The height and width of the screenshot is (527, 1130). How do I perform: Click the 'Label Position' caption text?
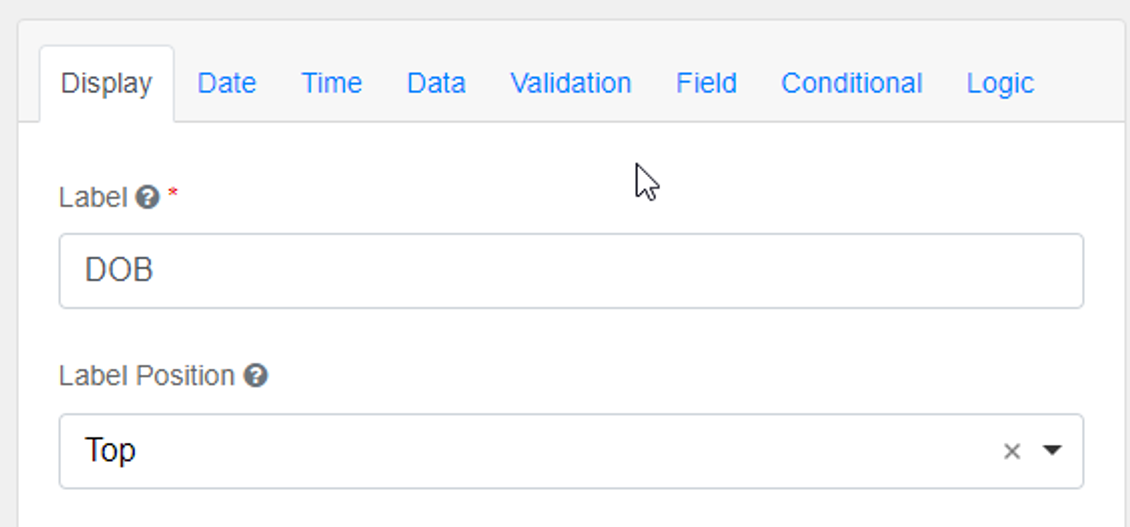pyautogui.click(x=146, y=376)
